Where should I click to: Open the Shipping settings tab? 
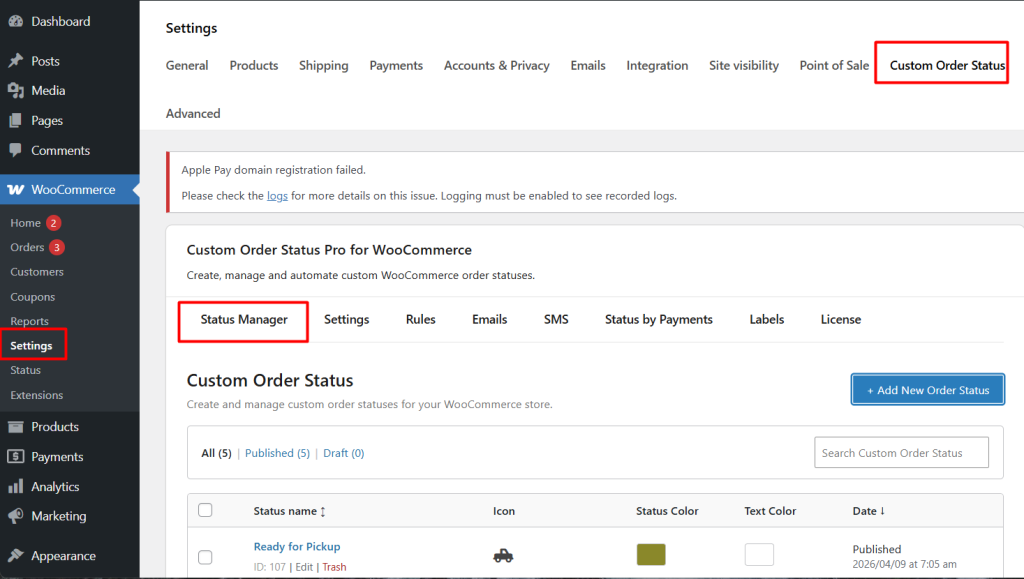click(323, 66)
